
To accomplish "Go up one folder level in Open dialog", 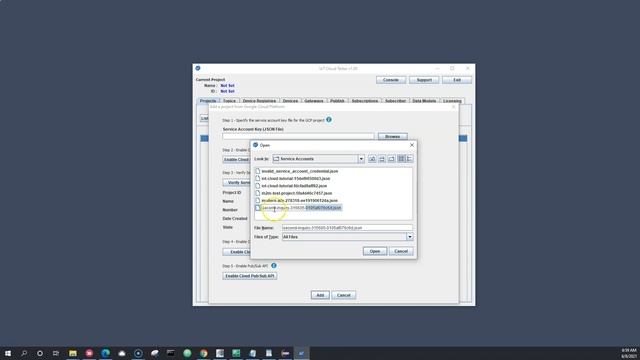I will [x=372, y=159].
